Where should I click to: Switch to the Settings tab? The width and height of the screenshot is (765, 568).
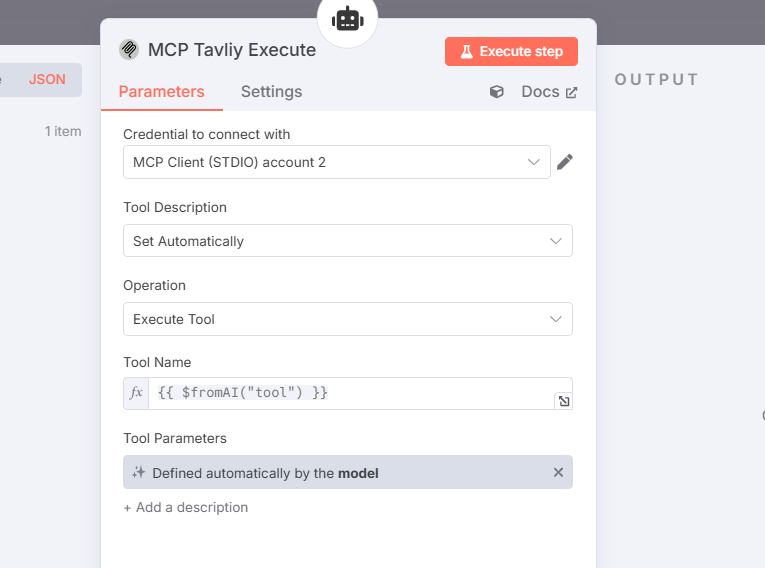271,92
